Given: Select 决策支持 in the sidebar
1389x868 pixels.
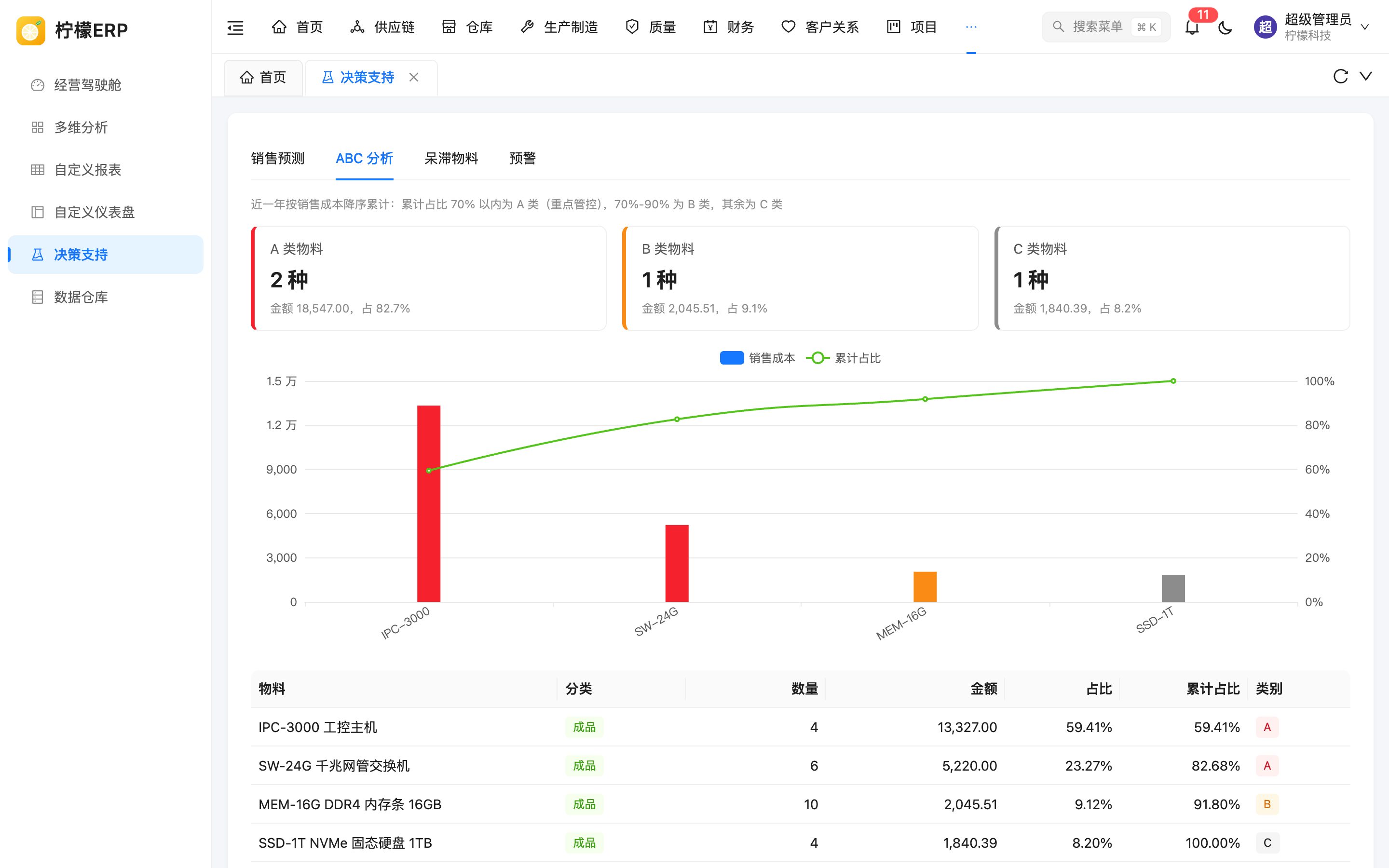Looking at the screenshot, I should coord(106,254).
